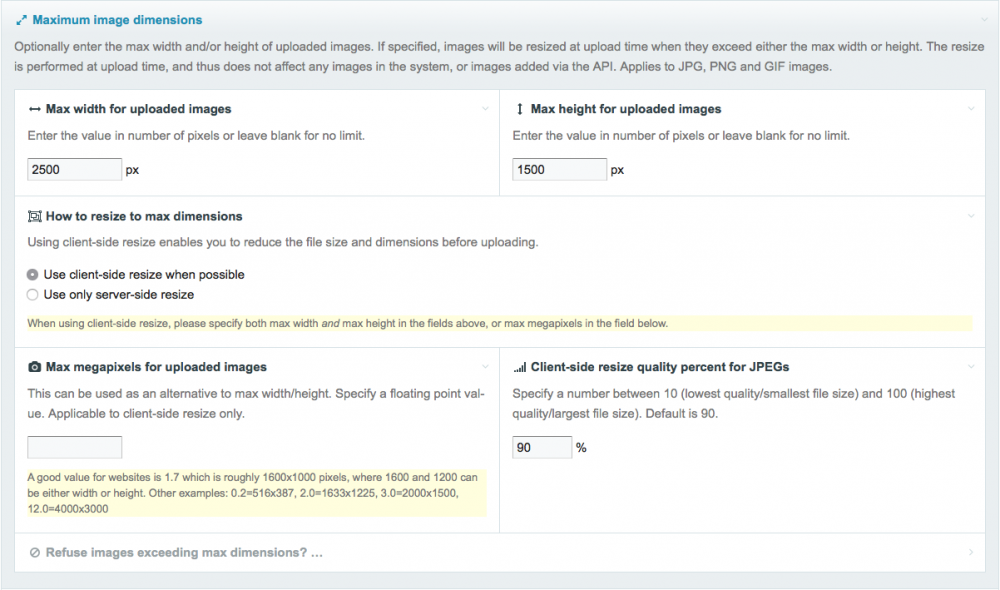Click the empty Max megapixels input field
The width and height of the screenshot is (1000, 590).
(75, 447)
